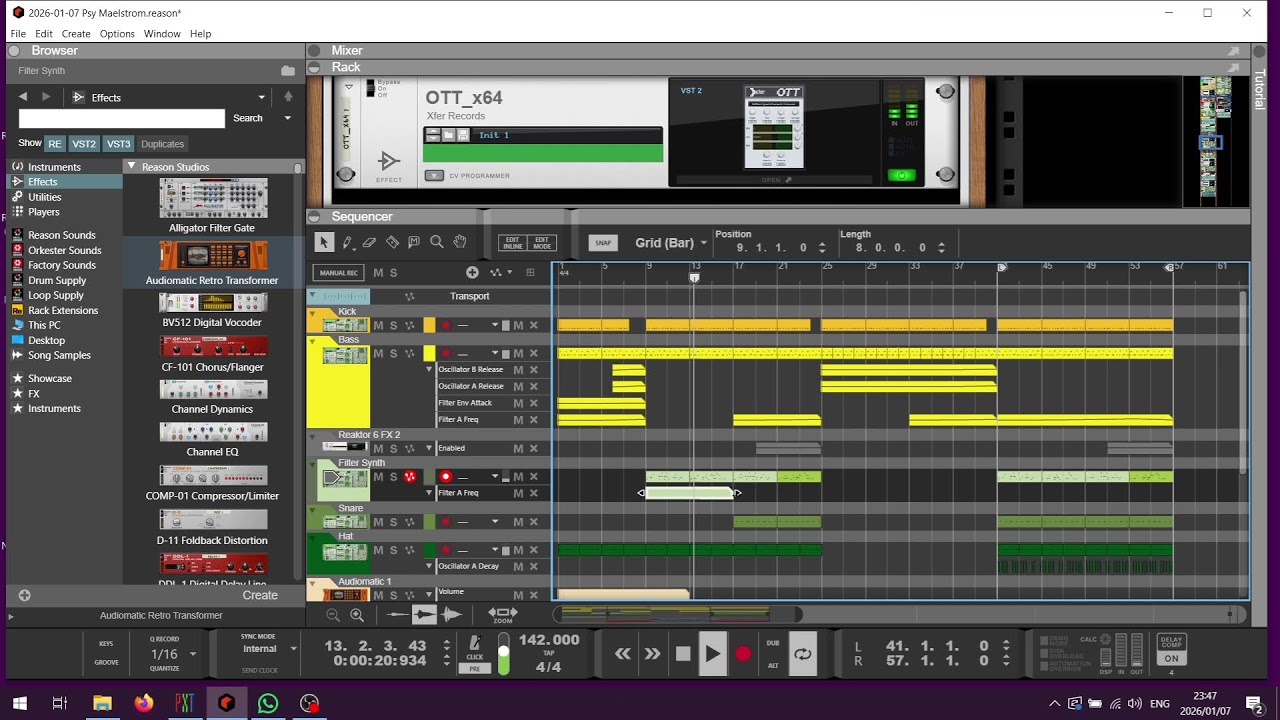Click the Record transport button
The height and width of the screenshot is (720, 1280).
coord(743,654)
